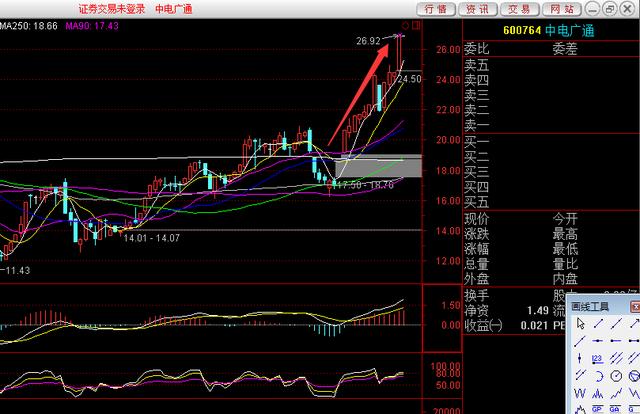Click the 换手 turnover label

[476, 295]
